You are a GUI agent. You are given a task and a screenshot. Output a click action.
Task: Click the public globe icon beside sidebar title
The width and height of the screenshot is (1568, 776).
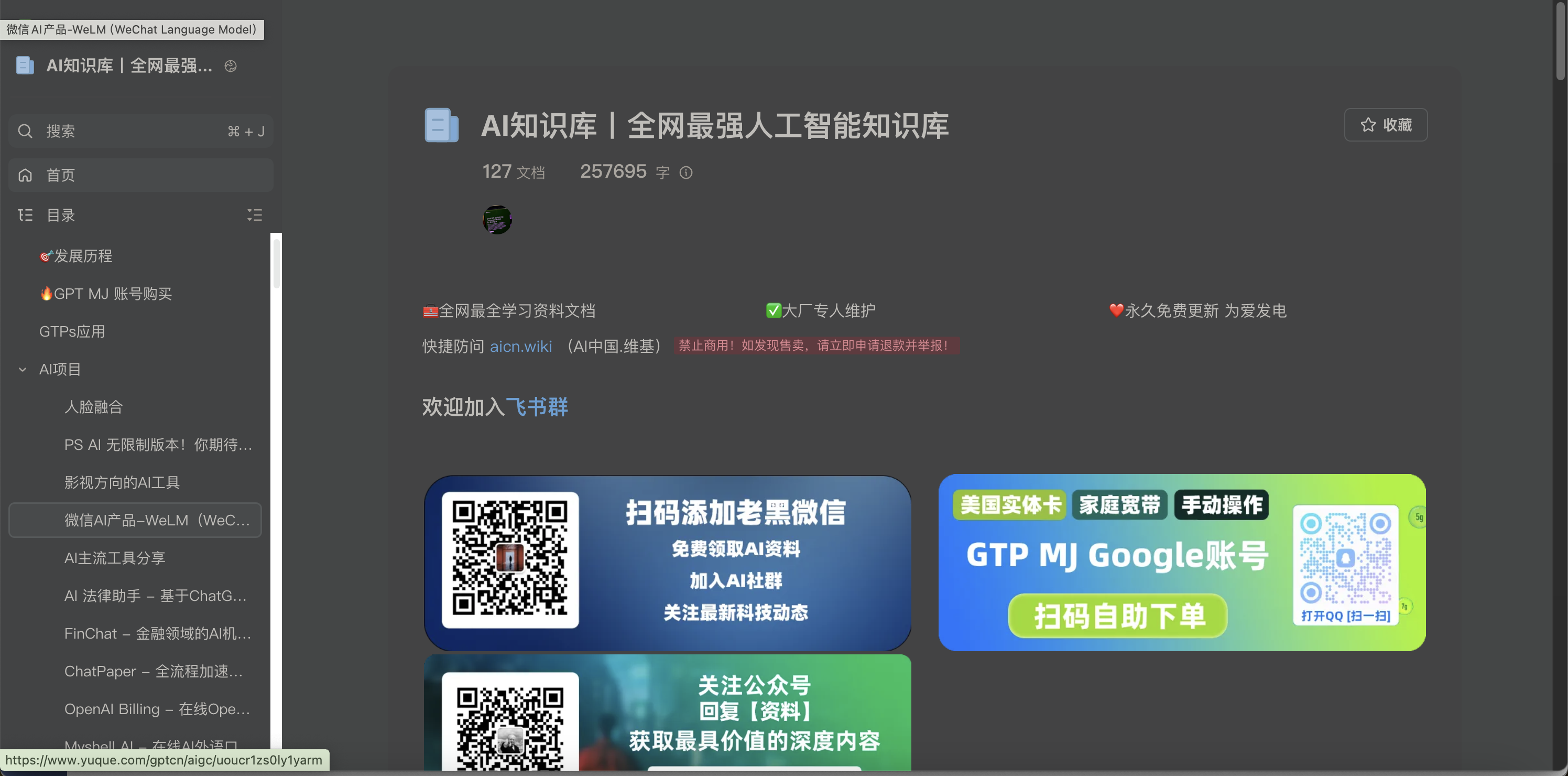click(x=230, y=66)
